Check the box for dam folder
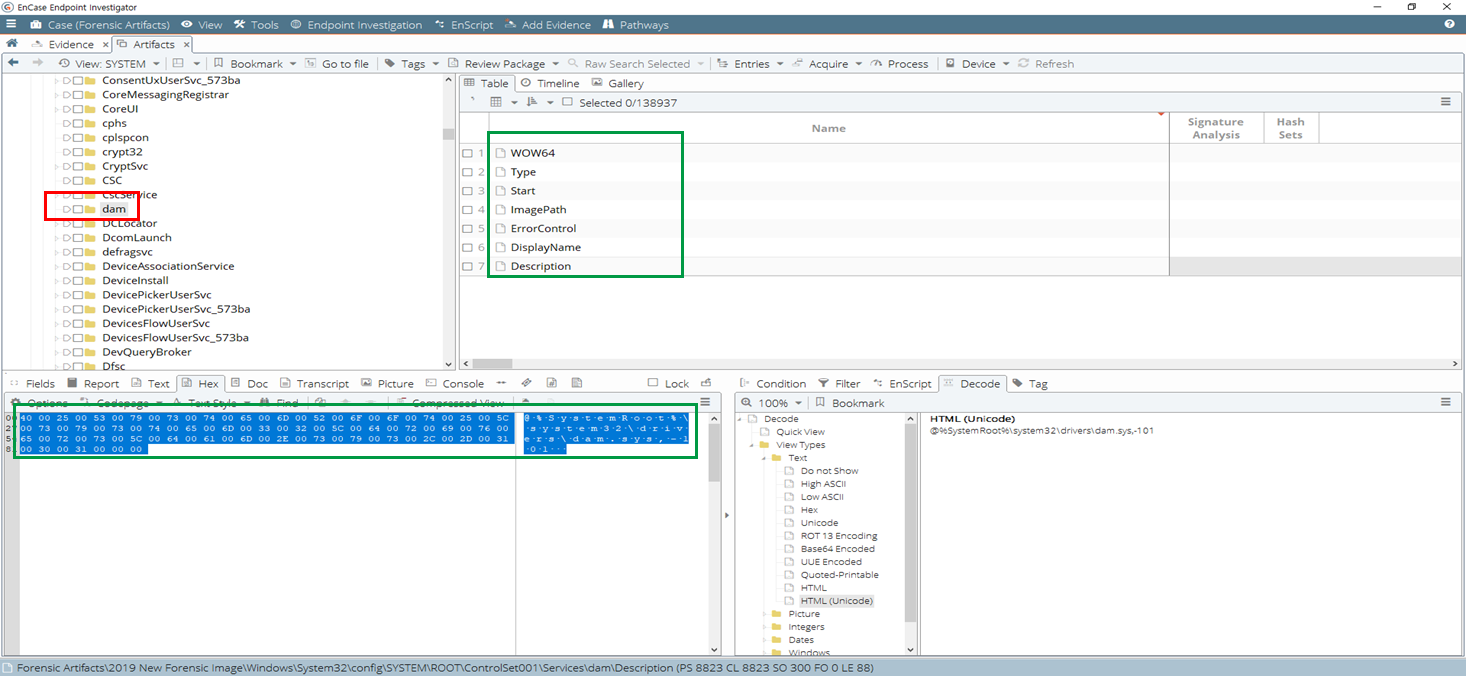Viewport: 1466px width, 676px height. (x=78, y=209)
